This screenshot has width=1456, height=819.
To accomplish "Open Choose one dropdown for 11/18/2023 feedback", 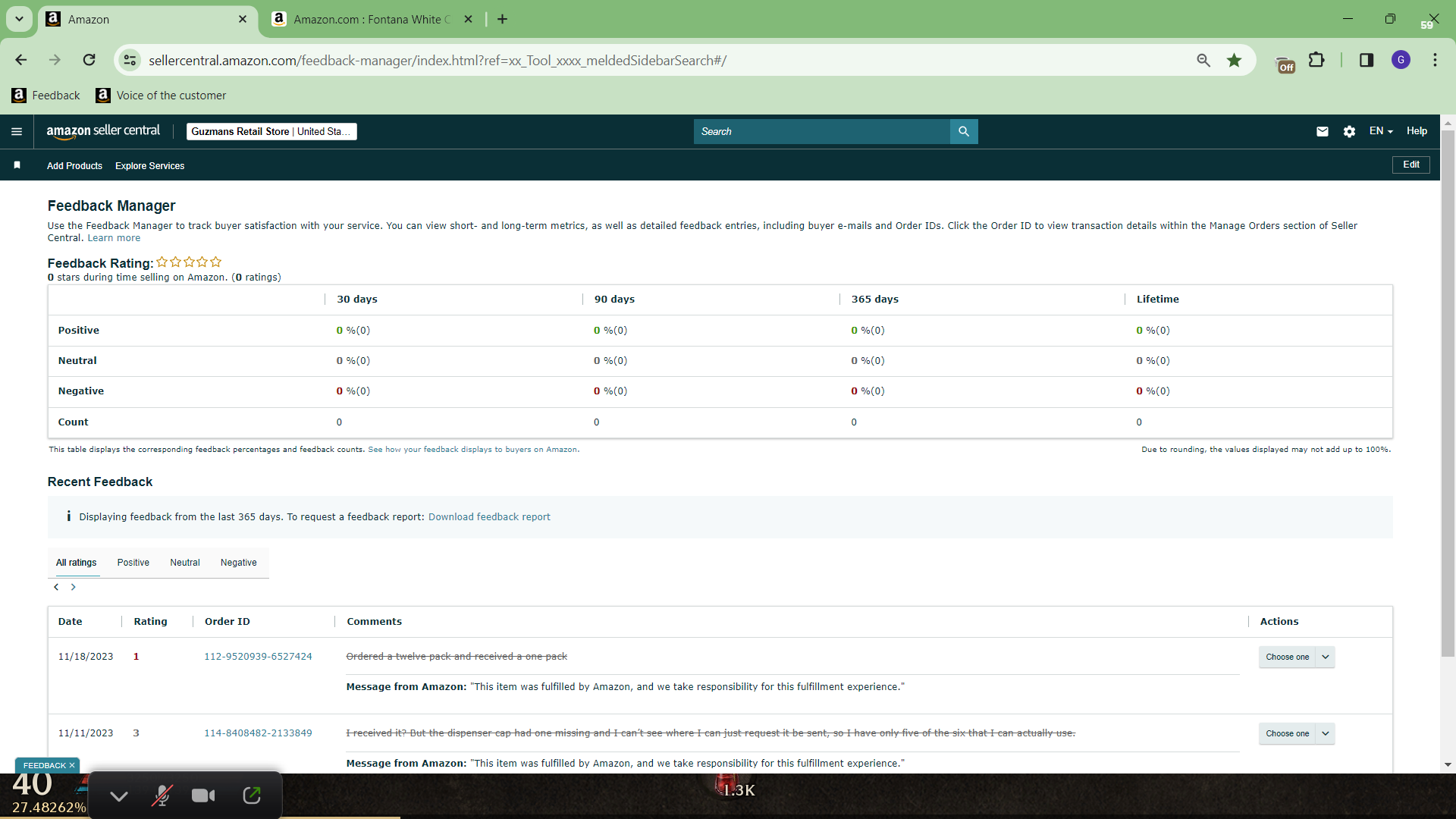I will [x=1297, y=657].
